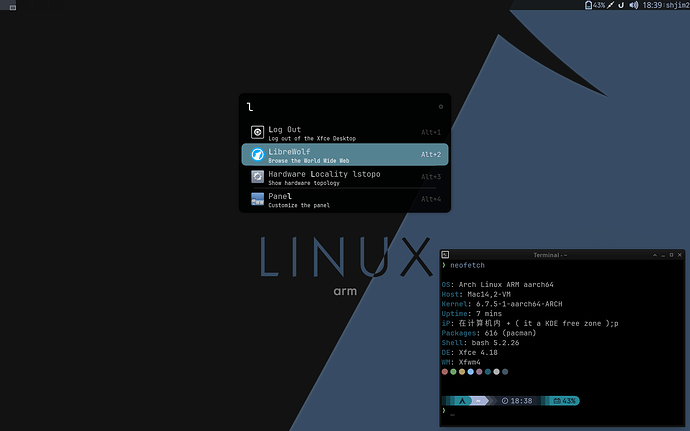
Task: Open the shjim2 user menu in panel
Action: point(677,5)
